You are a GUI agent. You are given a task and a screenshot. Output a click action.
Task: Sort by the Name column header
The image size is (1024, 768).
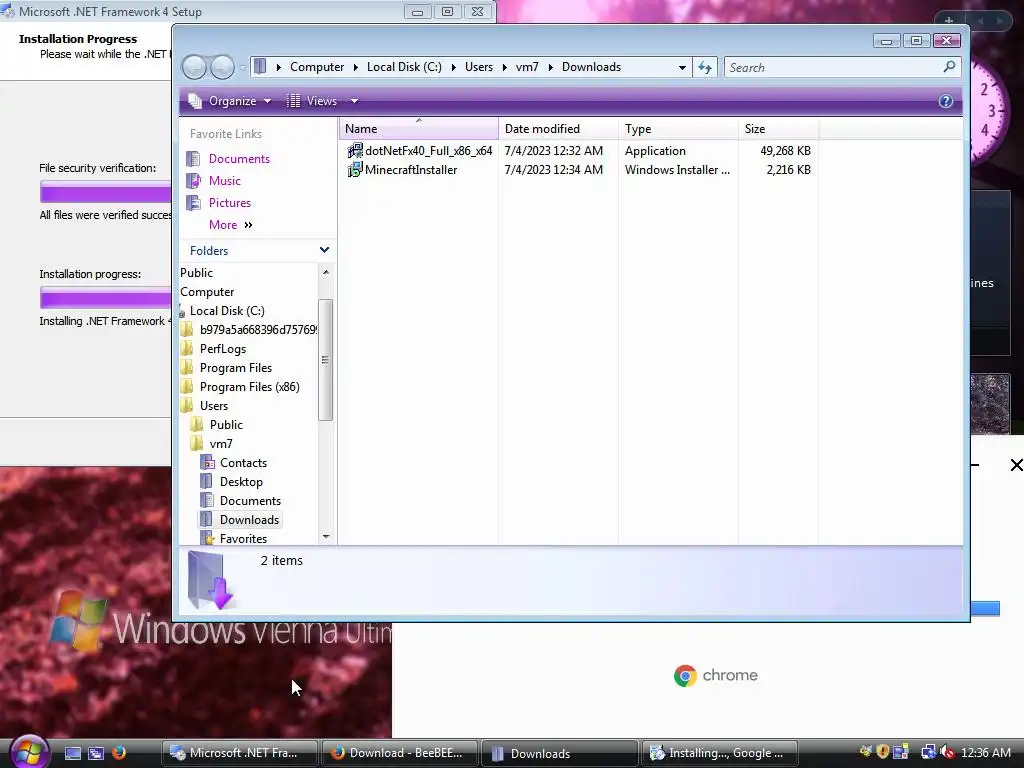click(x=418, y=129)
